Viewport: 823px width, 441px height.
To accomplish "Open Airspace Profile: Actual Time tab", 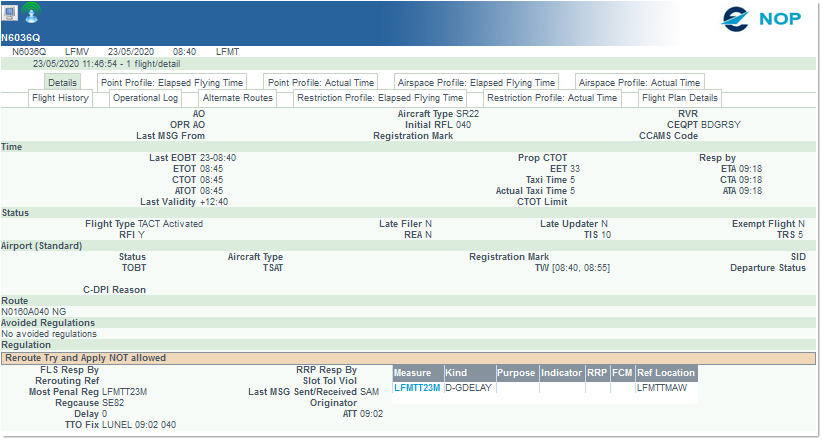I will [640, 82].
